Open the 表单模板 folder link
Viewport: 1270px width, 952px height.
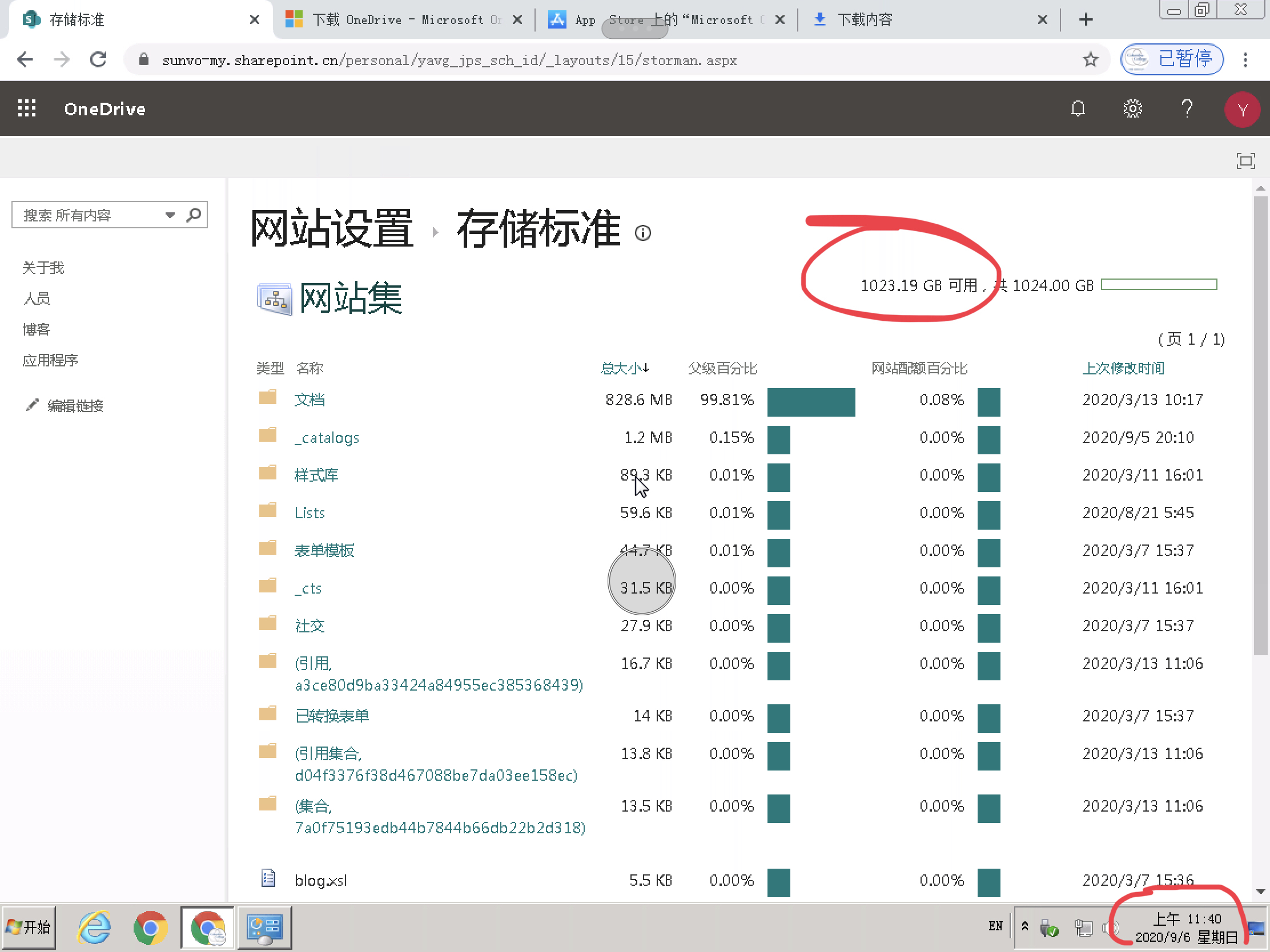tap(324, 550)
